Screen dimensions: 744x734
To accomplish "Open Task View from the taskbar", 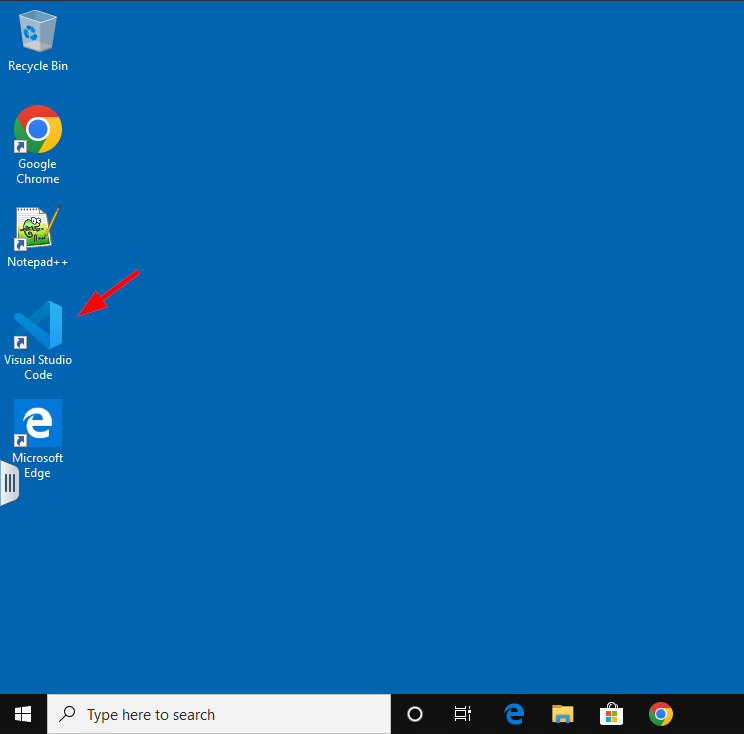I will click(463, 714).
